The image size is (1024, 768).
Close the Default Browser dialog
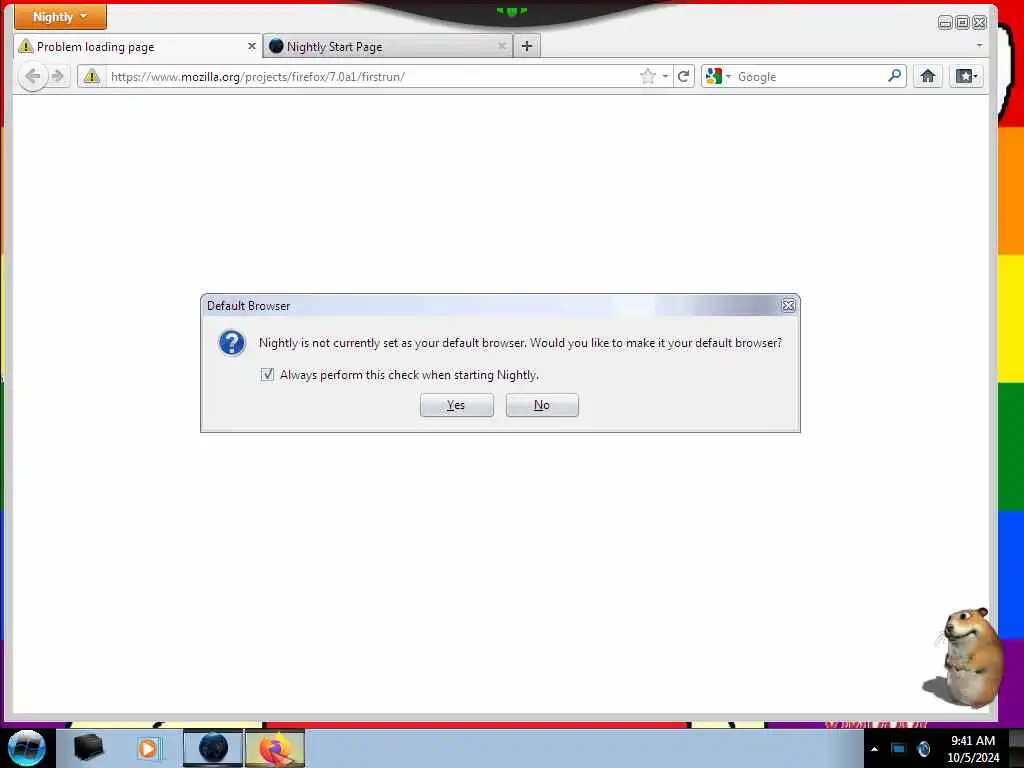[788, 306]
